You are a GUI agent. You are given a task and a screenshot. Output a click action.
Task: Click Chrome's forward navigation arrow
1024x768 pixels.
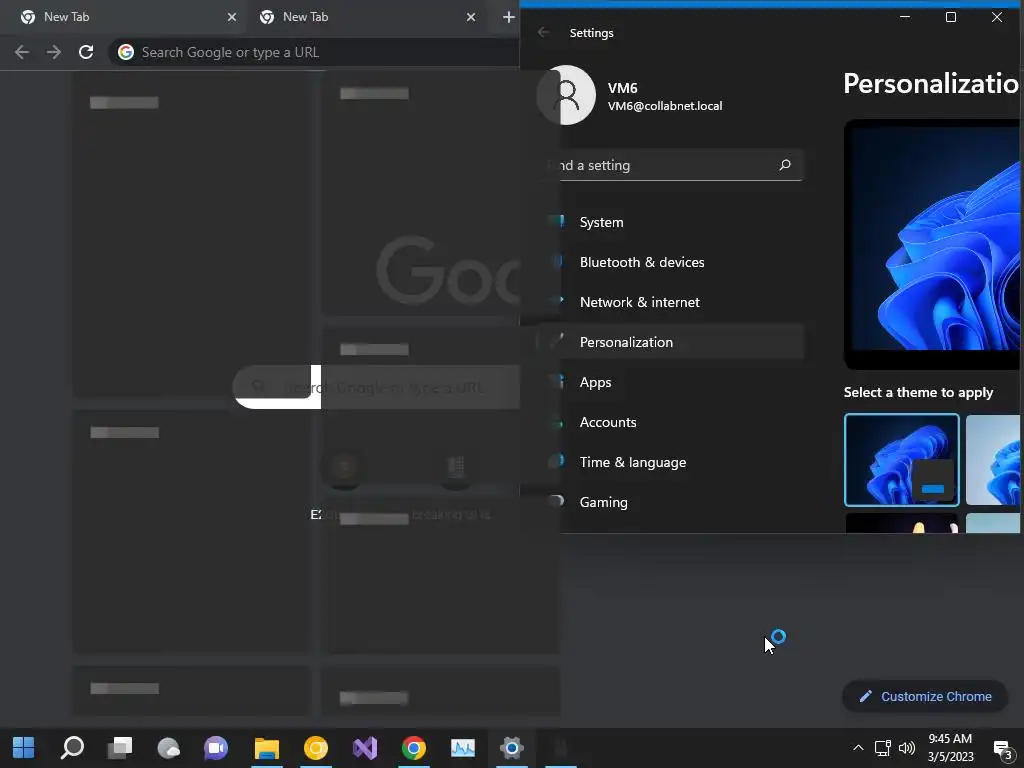click(54, 52)
